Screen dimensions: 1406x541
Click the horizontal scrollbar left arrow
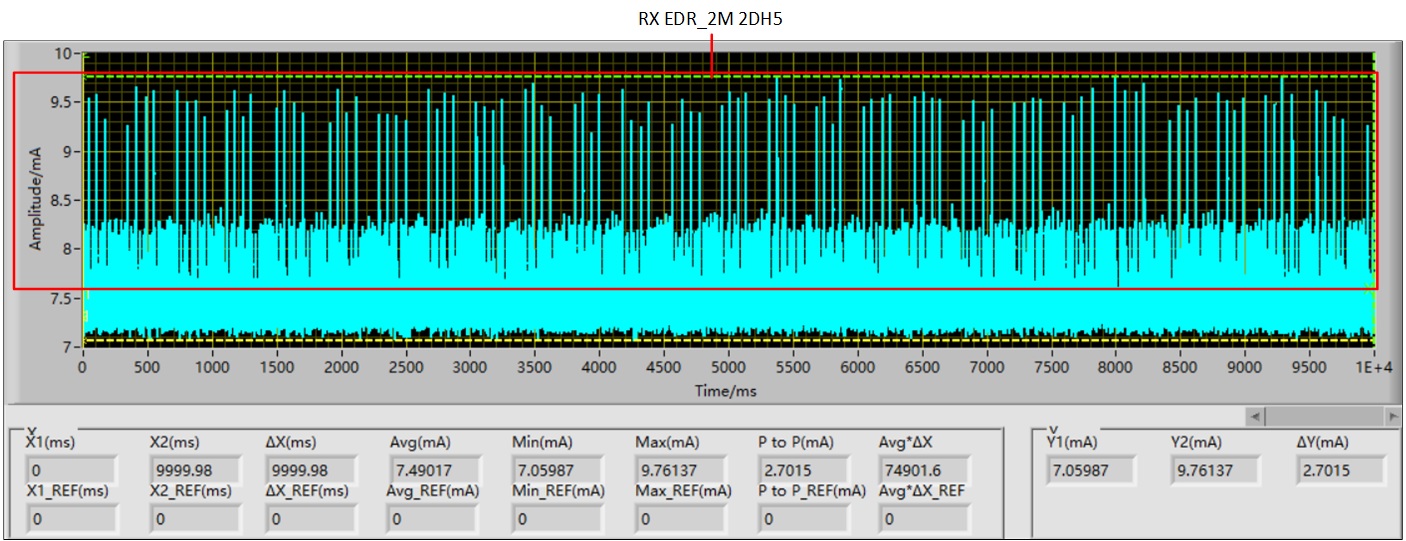tap(1256, 415)
